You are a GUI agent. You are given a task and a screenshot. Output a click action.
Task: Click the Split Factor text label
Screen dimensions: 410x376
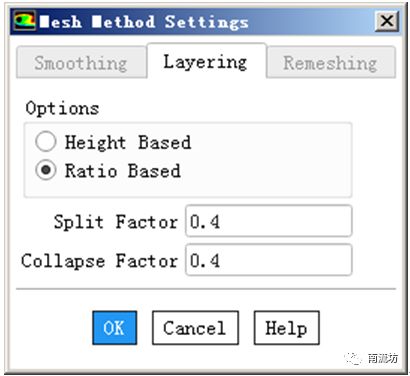[x=116, y=222]
